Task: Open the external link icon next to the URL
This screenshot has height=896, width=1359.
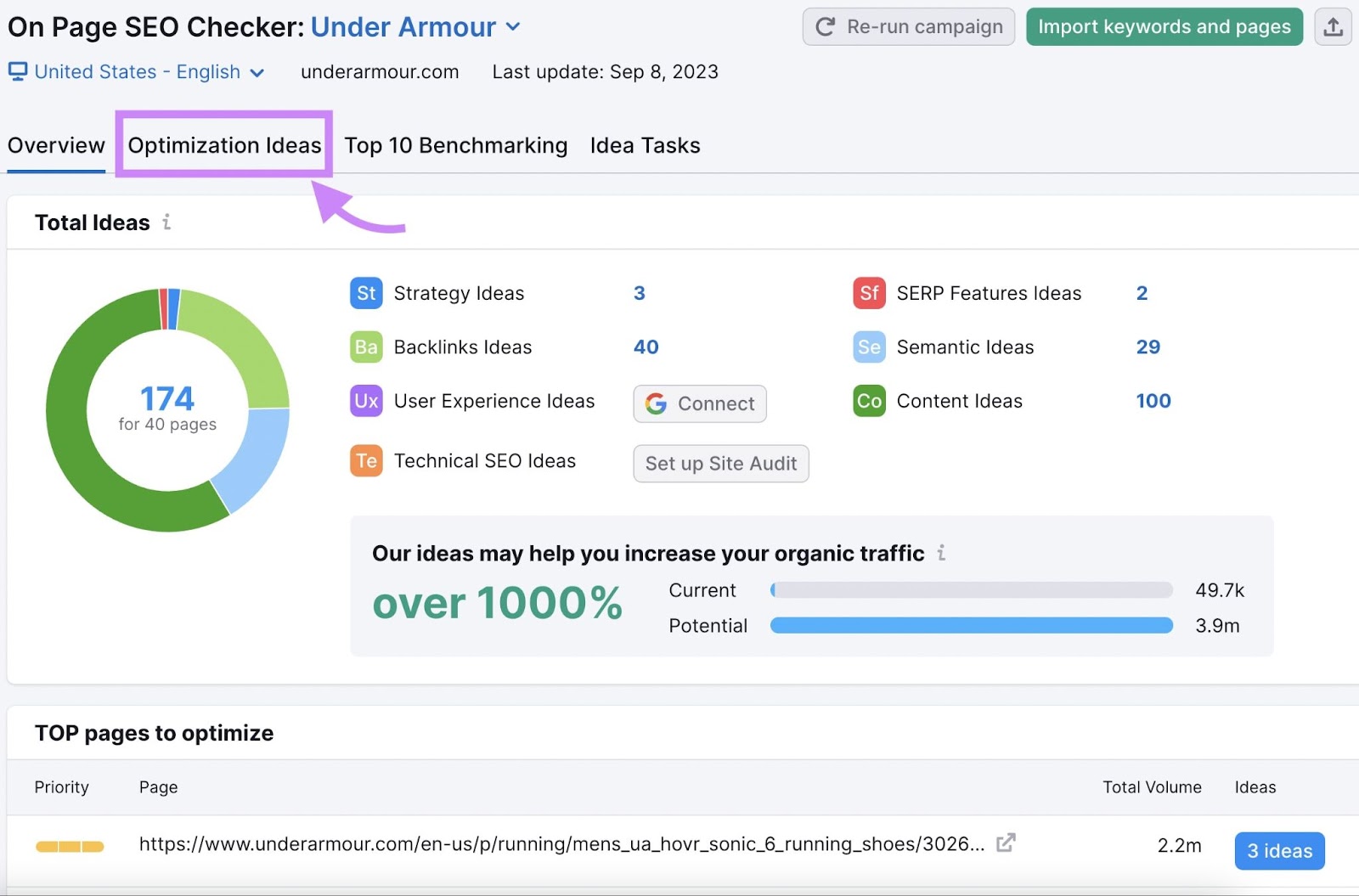Action: (1007, 842)
